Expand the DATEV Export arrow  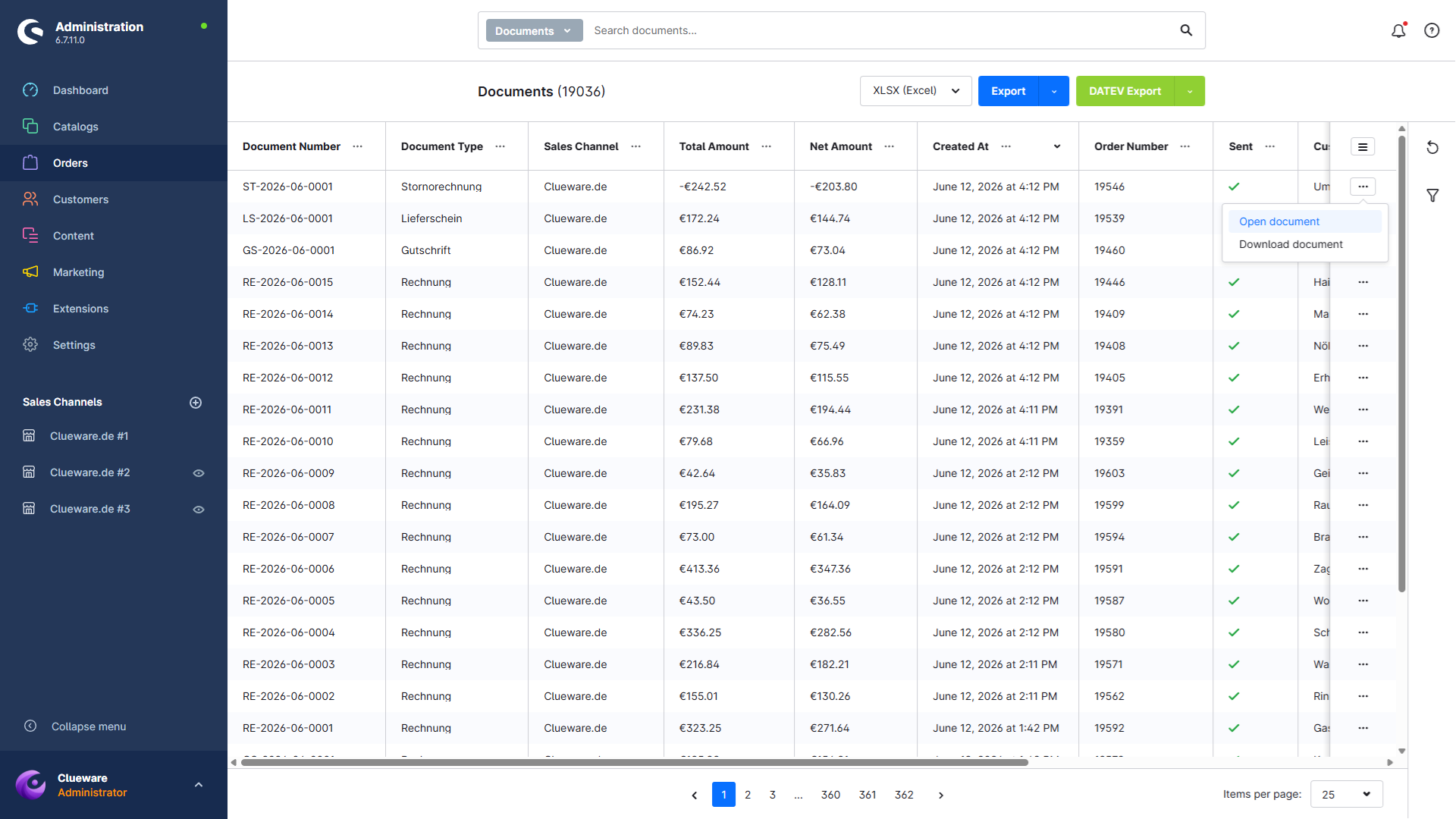[x=1190, y=91]
